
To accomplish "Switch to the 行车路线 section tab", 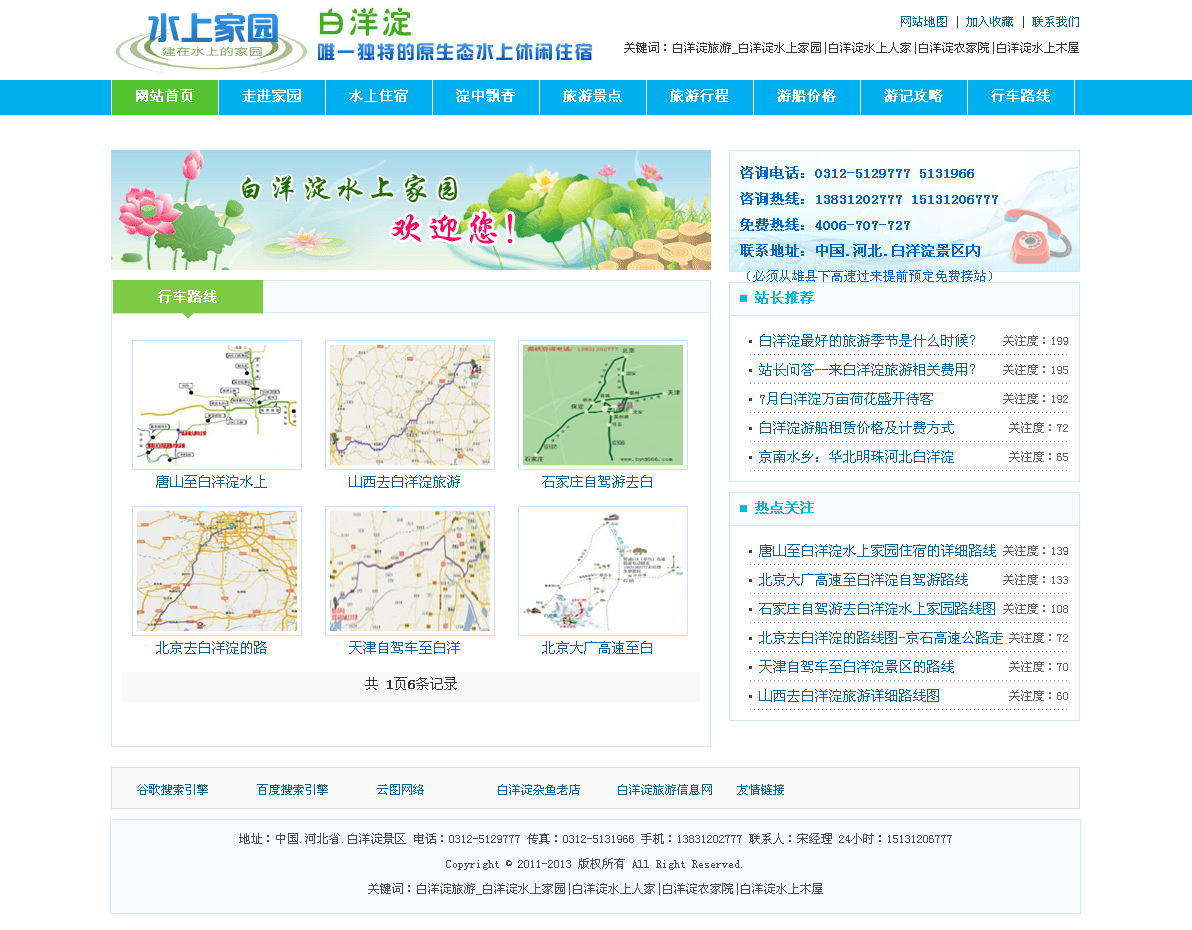I will point(188,297).
